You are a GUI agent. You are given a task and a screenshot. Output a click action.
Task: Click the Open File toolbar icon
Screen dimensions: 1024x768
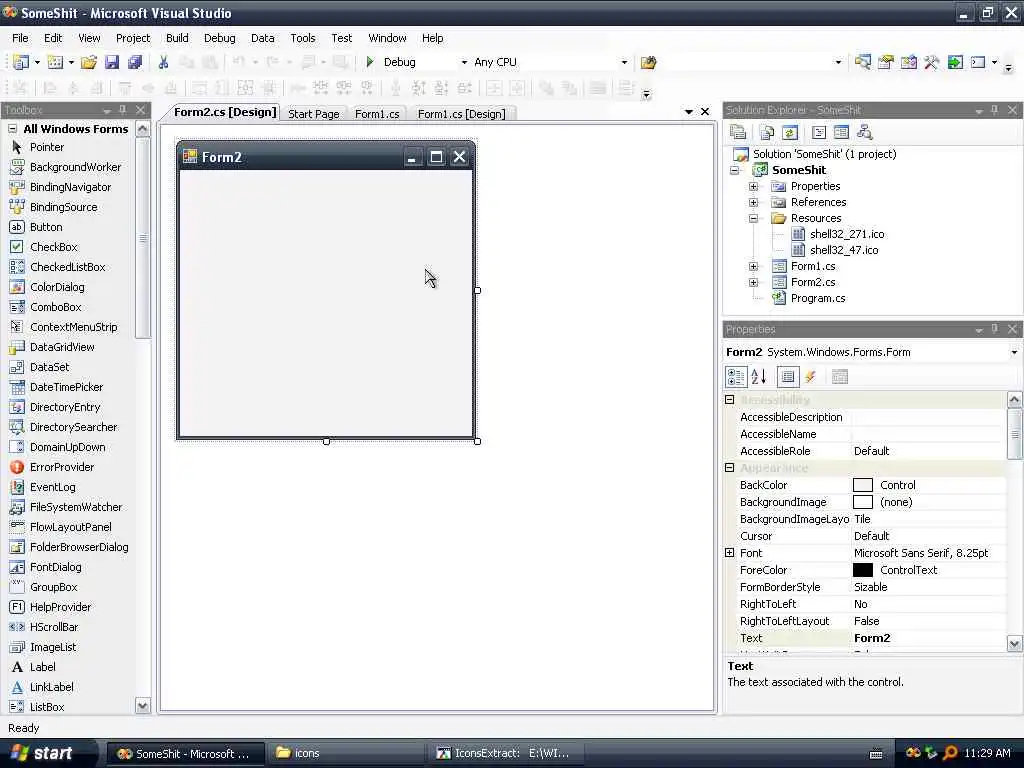88,62
